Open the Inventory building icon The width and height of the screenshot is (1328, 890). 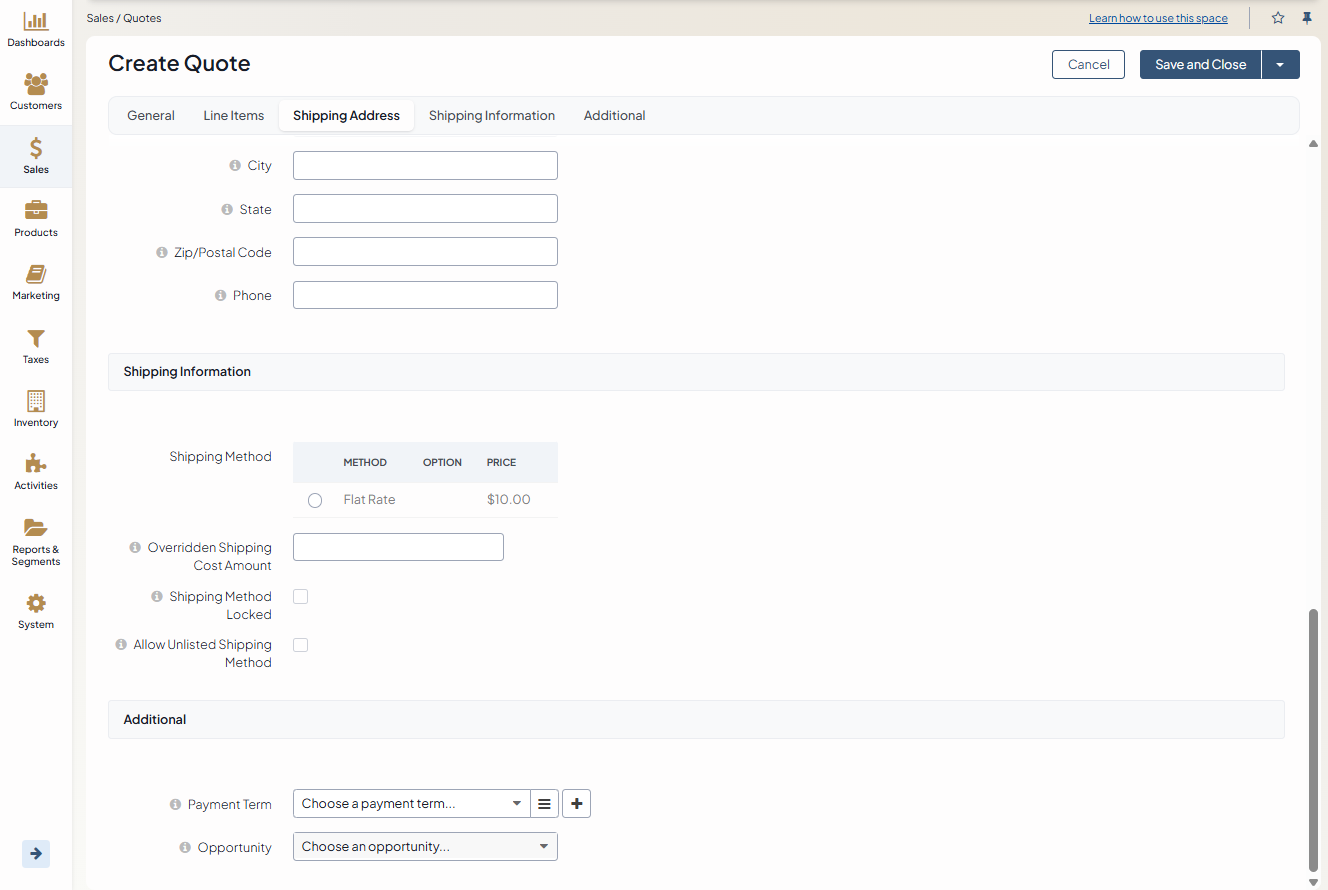[36, 401]
